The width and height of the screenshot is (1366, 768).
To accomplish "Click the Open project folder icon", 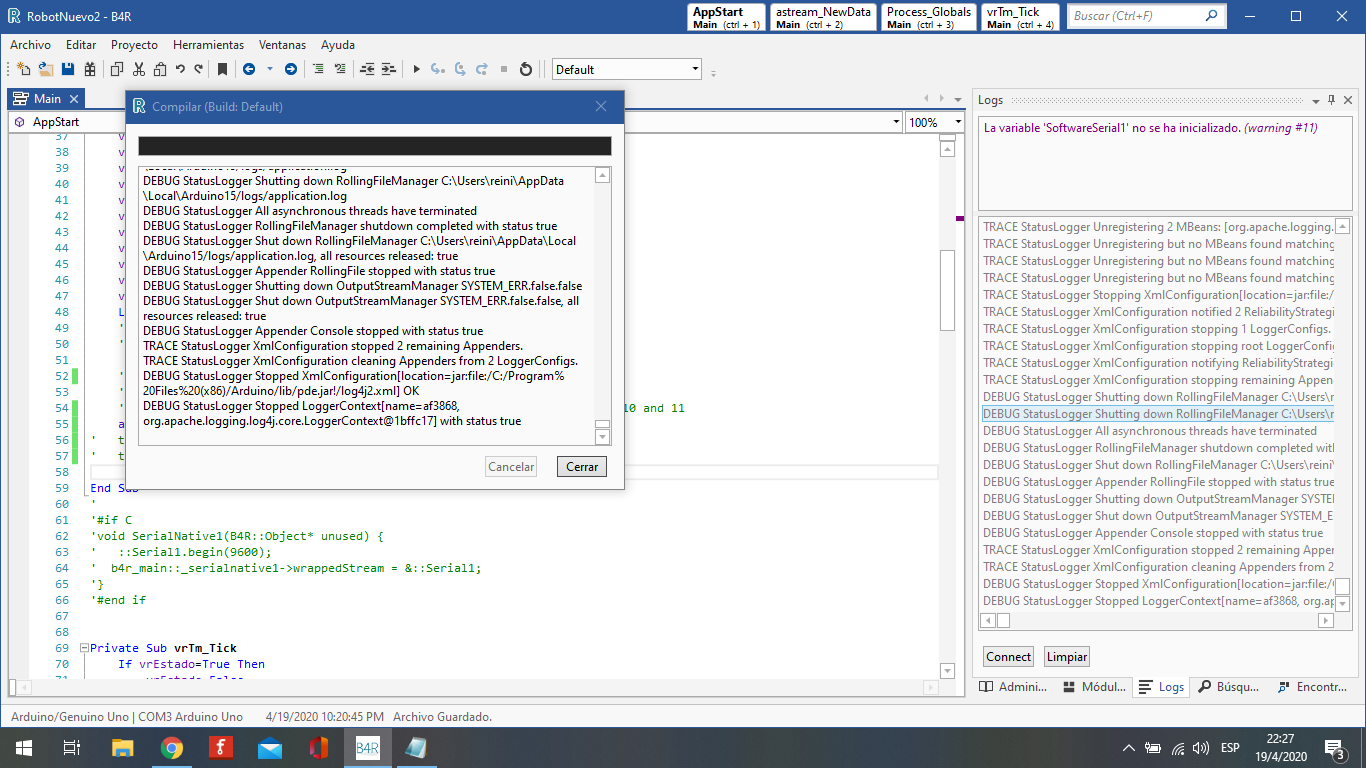I will 46,69.
